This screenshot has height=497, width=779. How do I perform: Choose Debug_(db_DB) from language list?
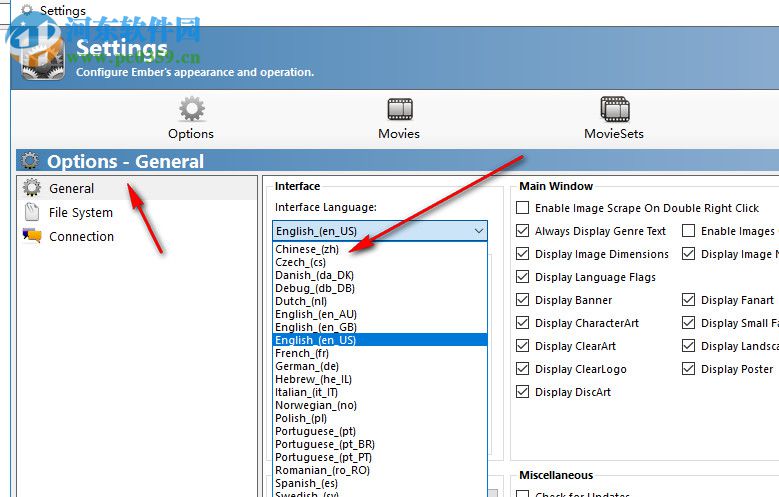click(x=380, y=288)
